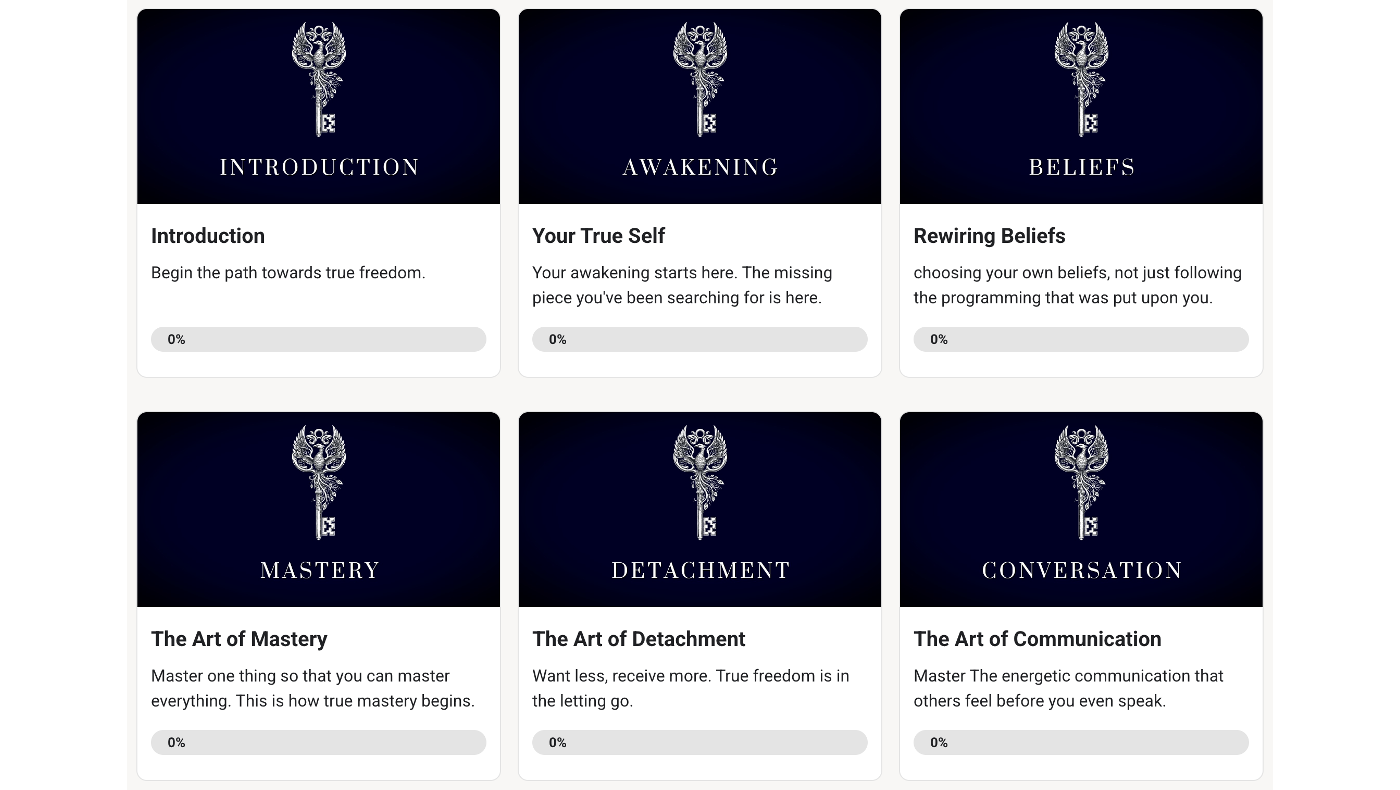Click The Art of Detachment progress bar
Image resolution: width=1400 pixels, height=790 pixels.
[700, 742]
